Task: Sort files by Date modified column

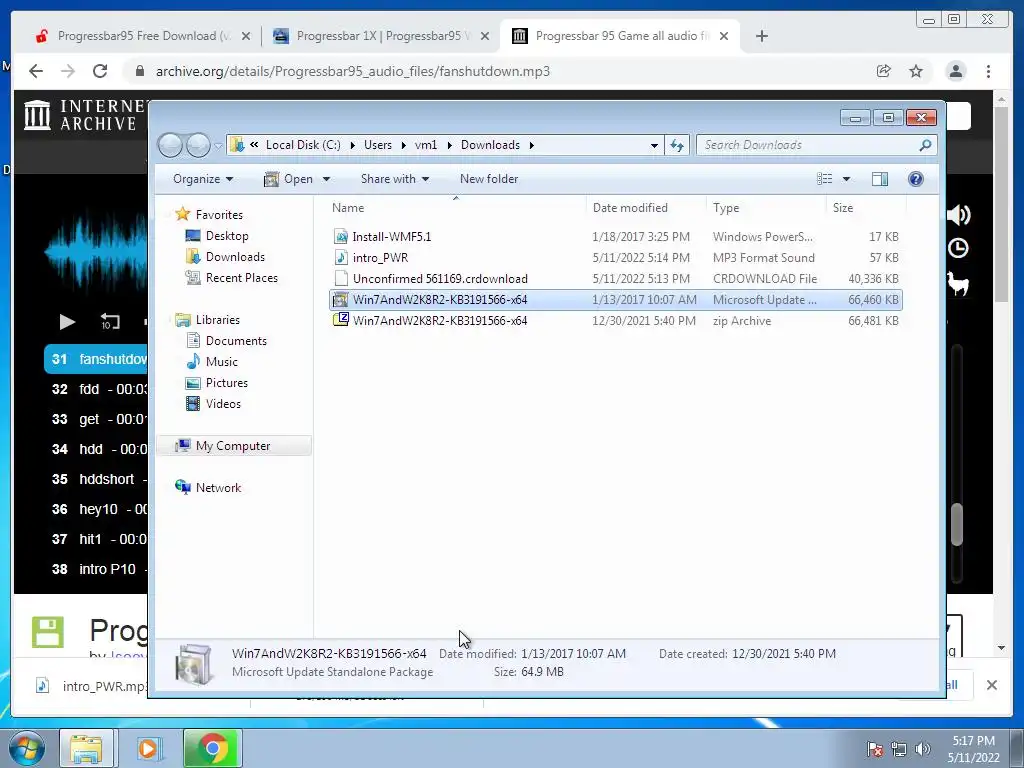Action: (646, 208)
